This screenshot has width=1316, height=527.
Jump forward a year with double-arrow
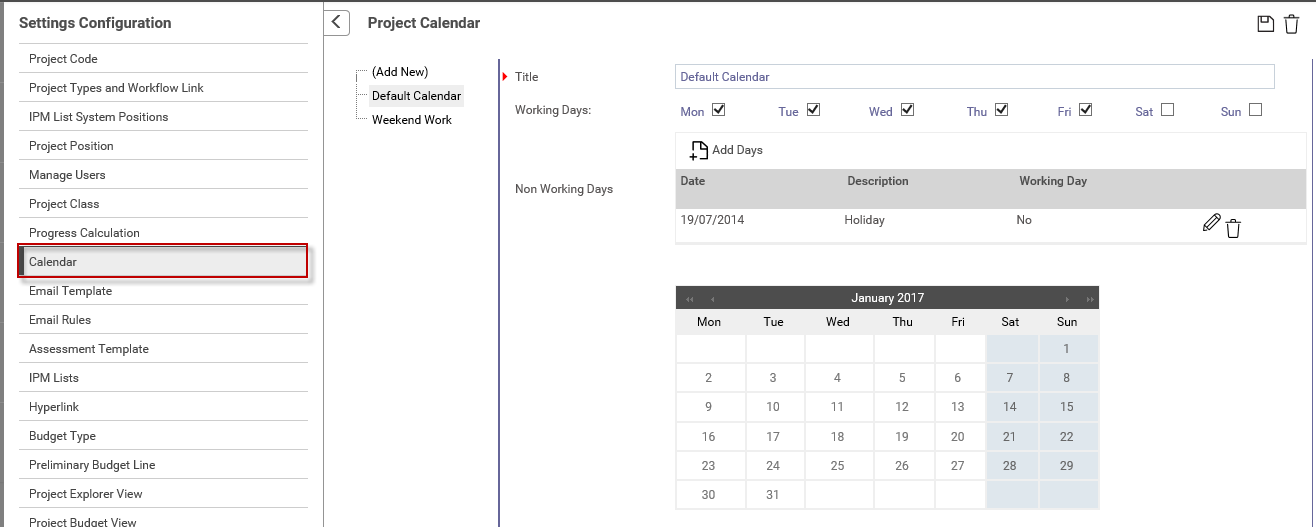point(1090,299)
